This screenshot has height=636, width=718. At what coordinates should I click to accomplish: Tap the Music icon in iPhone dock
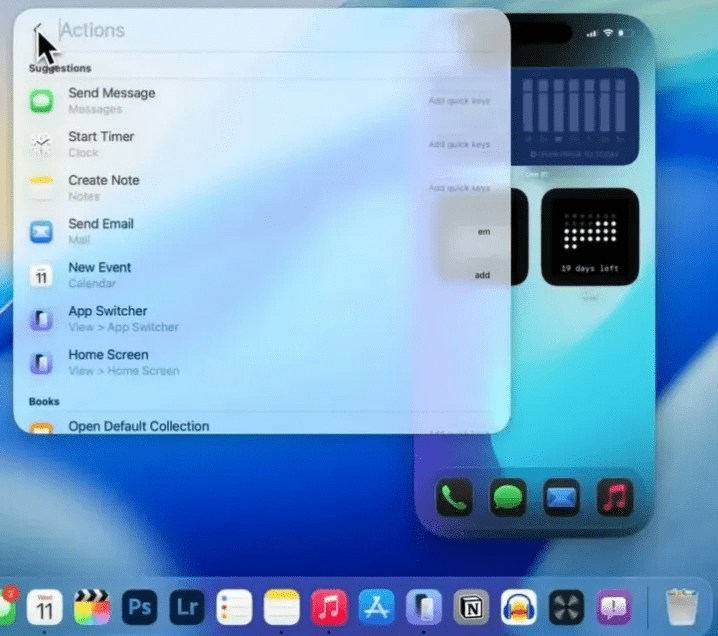coord(614,498)
